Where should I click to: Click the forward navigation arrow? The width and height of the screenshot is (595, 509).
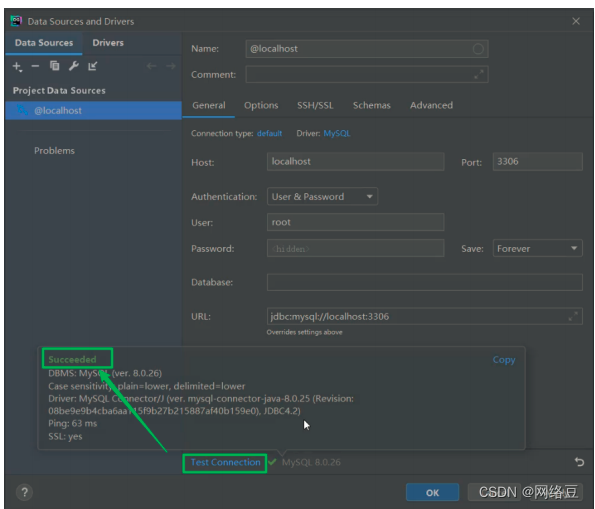pos(171,66)
